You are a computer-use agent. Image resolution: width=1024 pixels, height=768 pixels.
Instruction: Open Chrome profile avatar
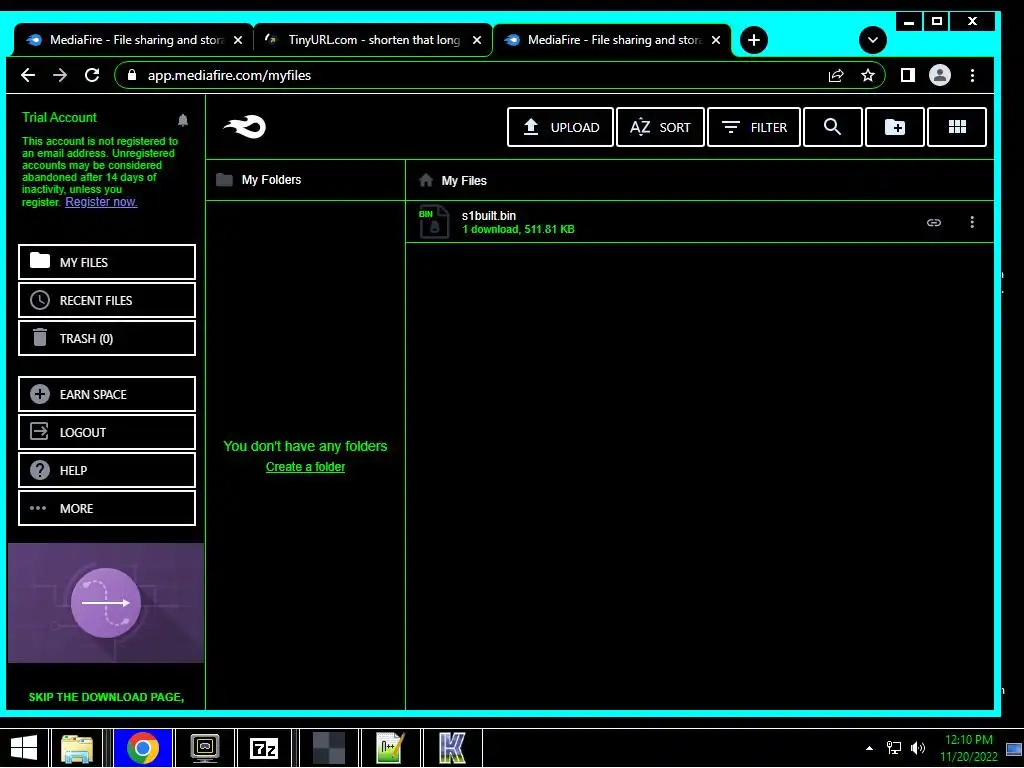point(940,75)
